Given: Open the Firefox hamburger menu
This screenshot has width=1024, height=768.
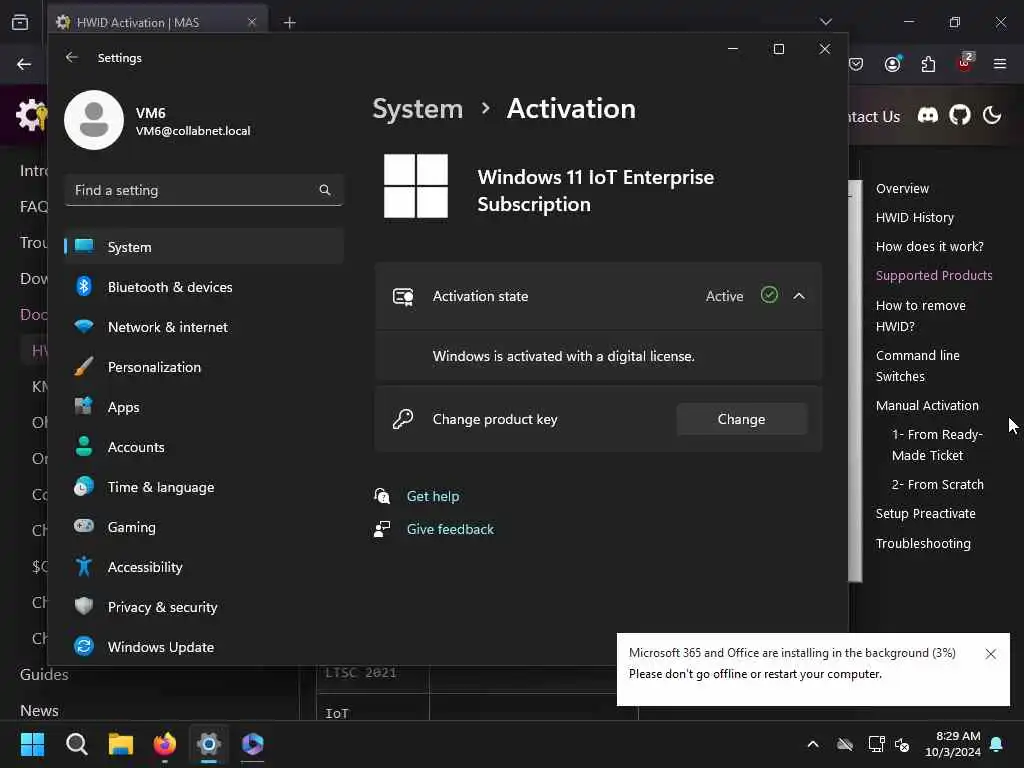Looking at the screenshot, I should [1000, 63].
